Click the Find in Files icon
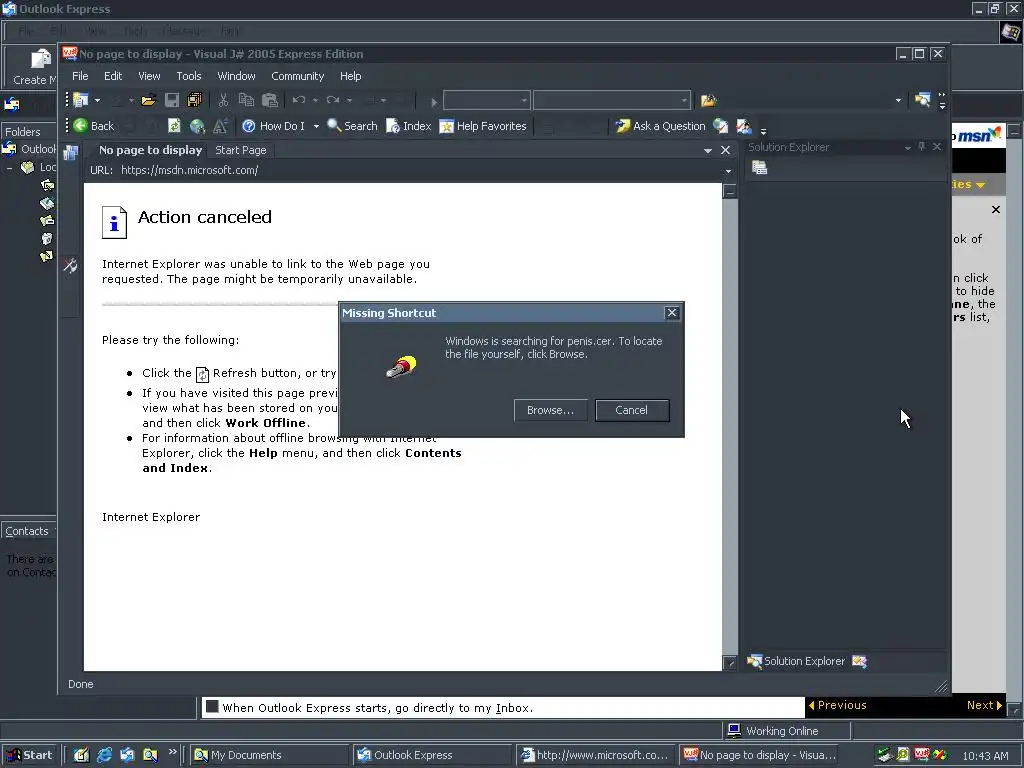The width and height of the screenshot is (1024, 768). coord(709,100)
